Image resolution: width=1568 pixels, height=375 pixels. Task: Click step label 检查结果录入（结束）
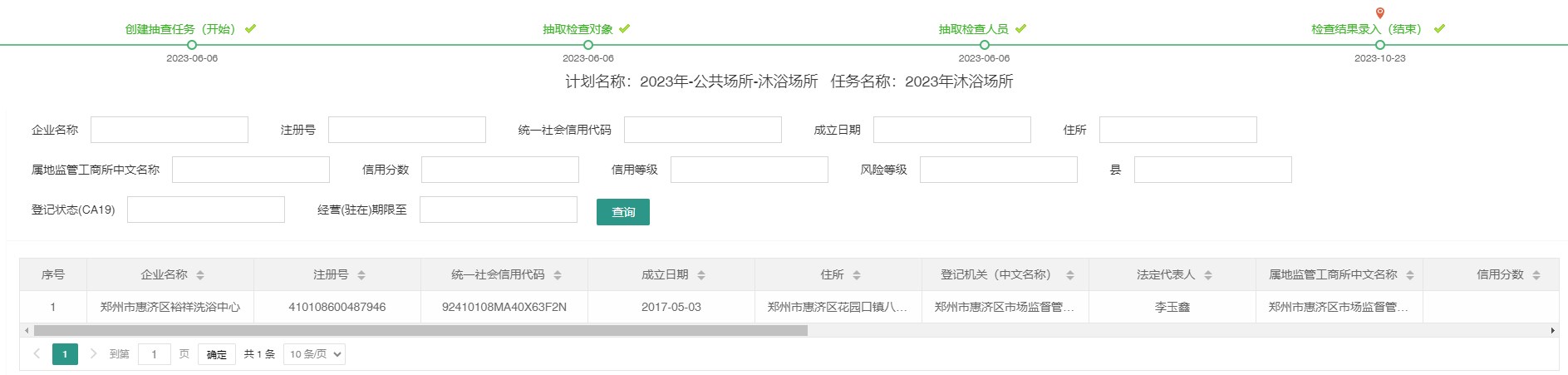click(x=1369, y=29)
